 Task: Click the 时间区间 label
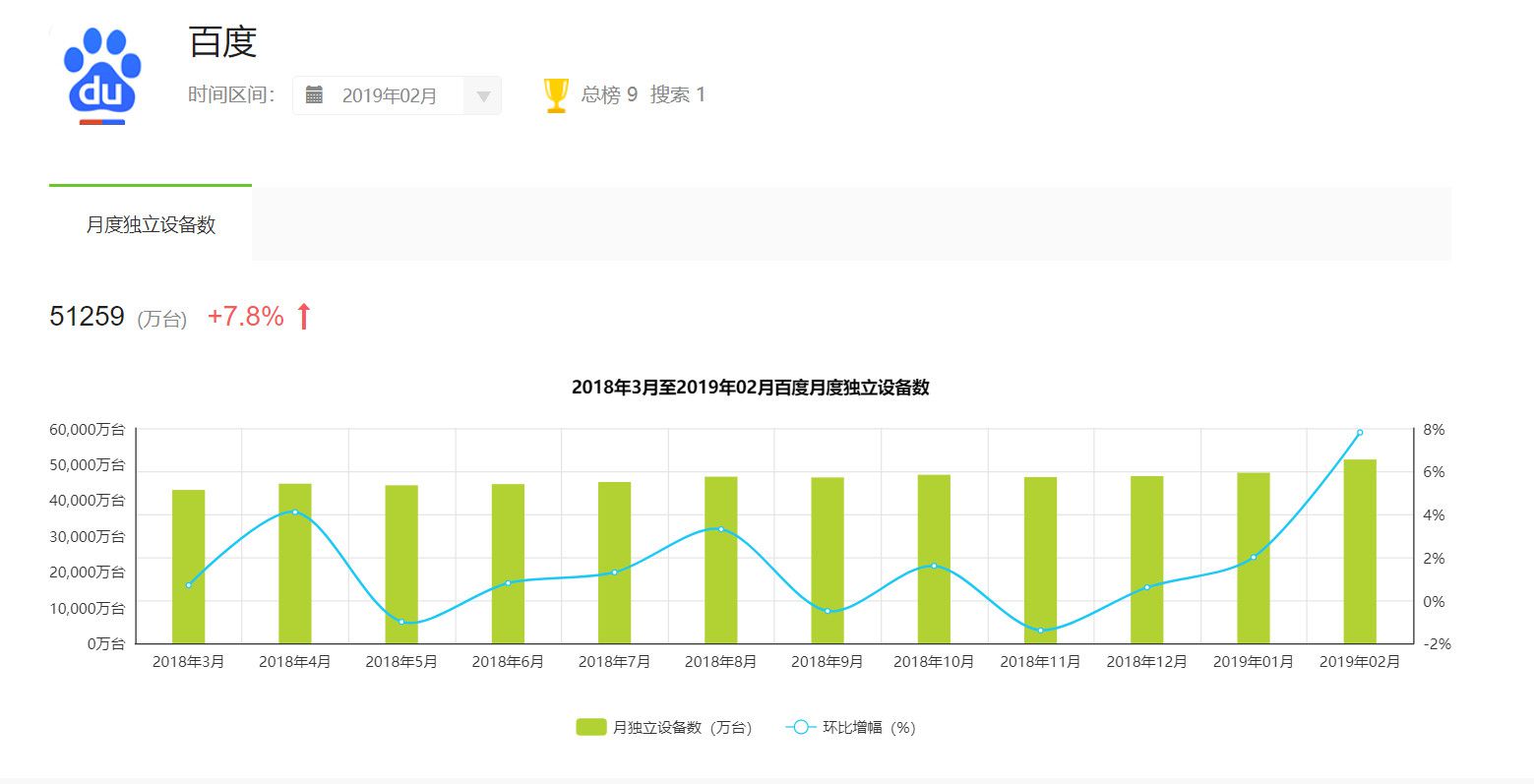(x=231, y=94)
